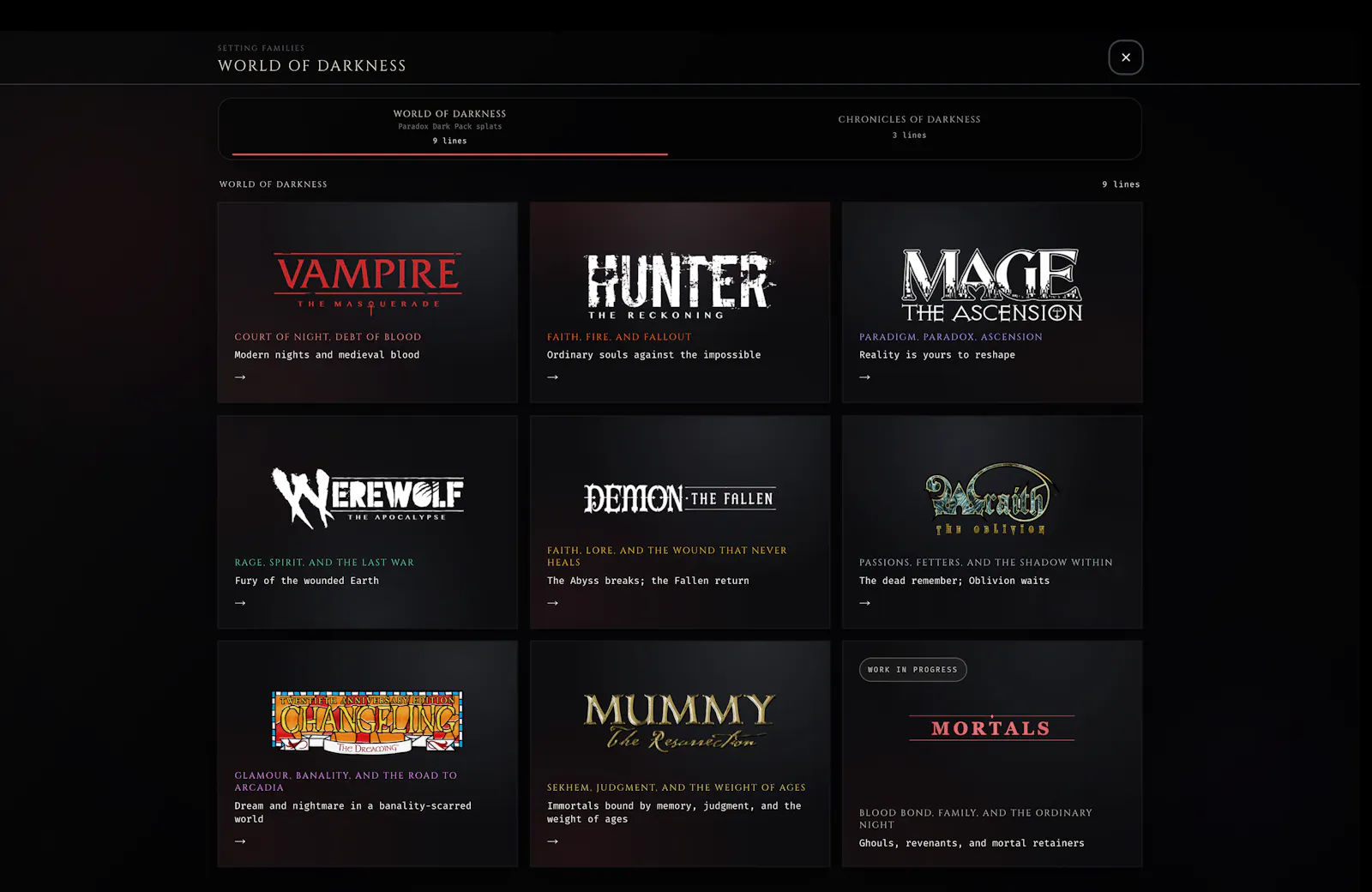Click the arrow on the Wraith card
This screenshot has width=1372, height=892.
[865, 603]
